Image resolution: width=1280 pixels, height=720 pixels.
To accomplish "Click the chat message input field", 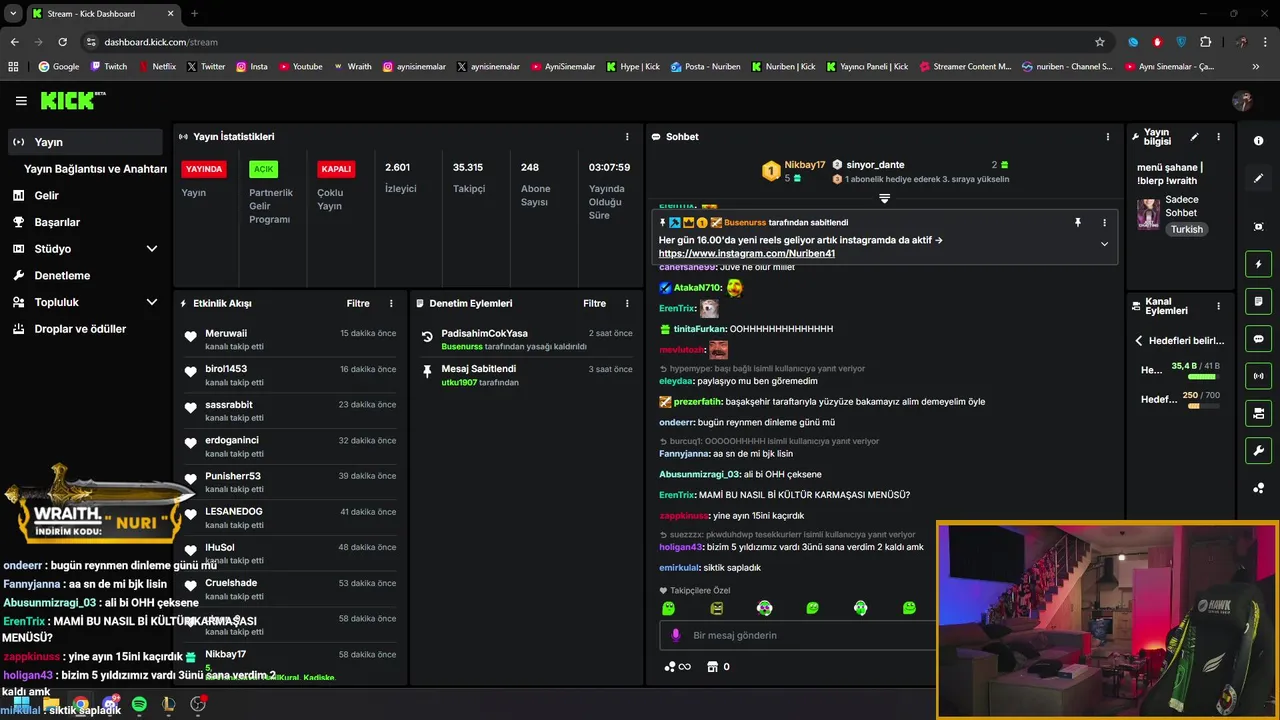I will pos(797,635).
